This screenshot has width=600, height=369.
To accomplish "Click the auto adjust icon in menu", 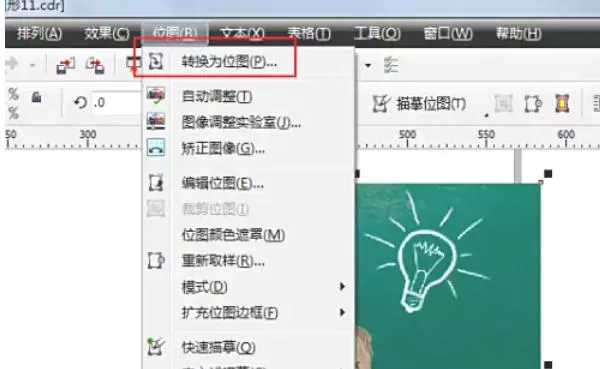I will point(156,95).
